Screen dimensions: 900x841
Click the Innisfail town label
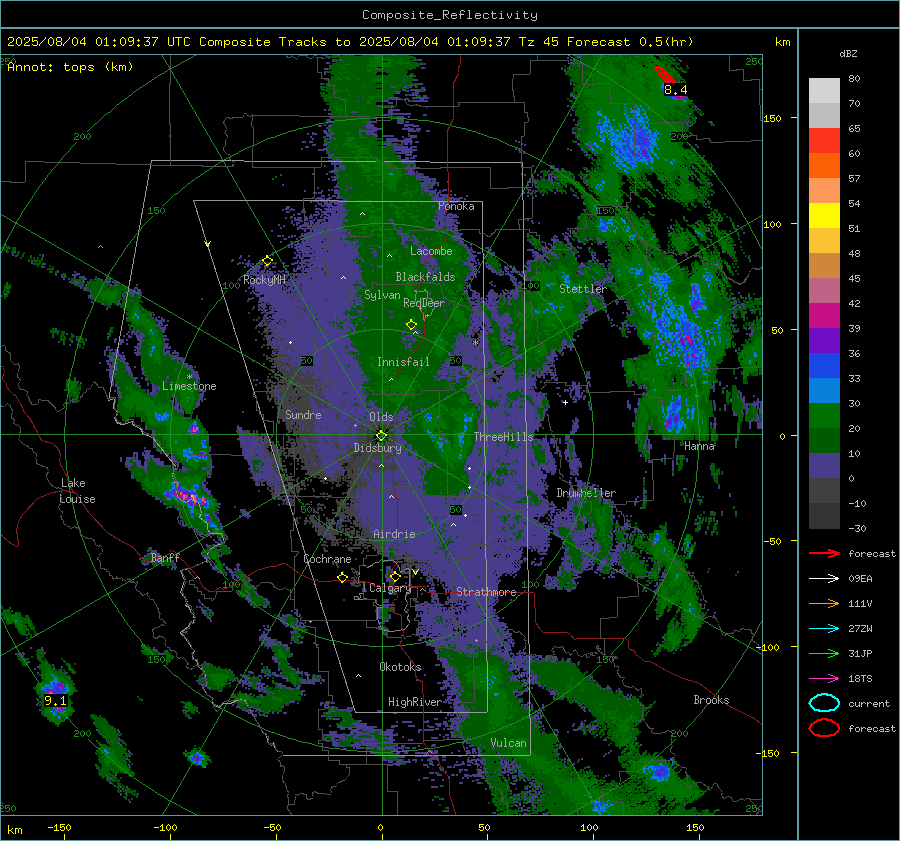[403, 362]
